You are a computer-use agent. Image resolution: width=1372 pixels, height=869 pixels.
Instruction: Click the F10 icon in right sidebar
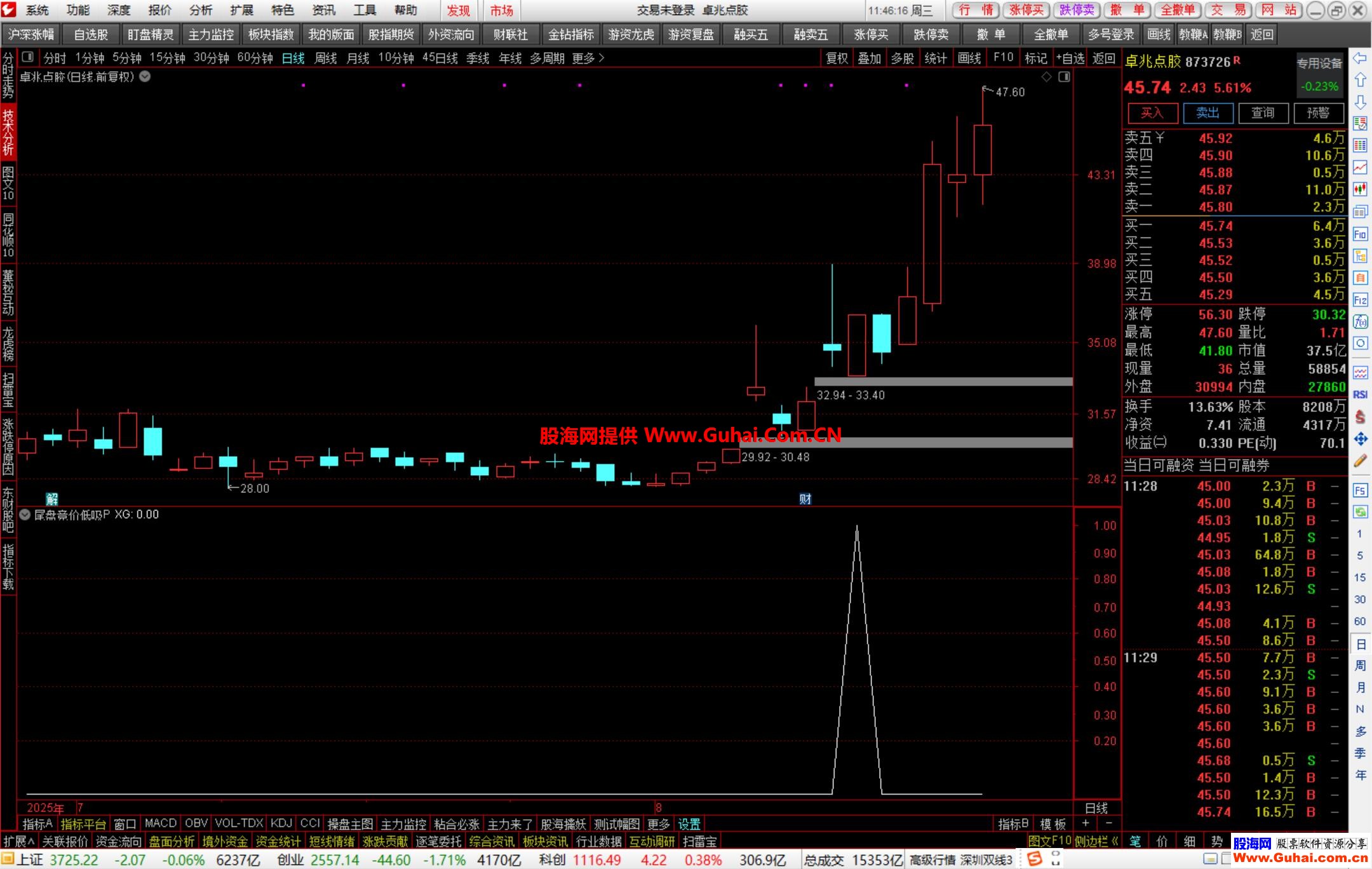(1360, 234)
